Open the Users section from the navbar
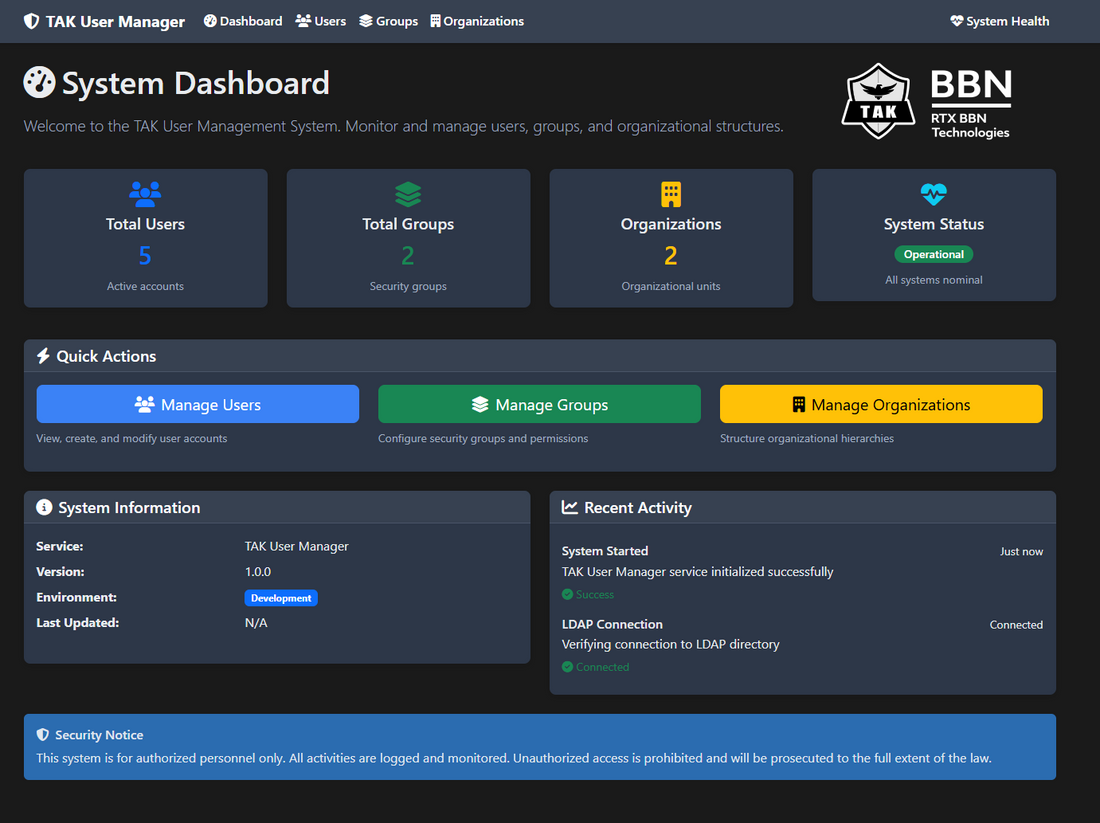1100x823 pixels. 320,20
